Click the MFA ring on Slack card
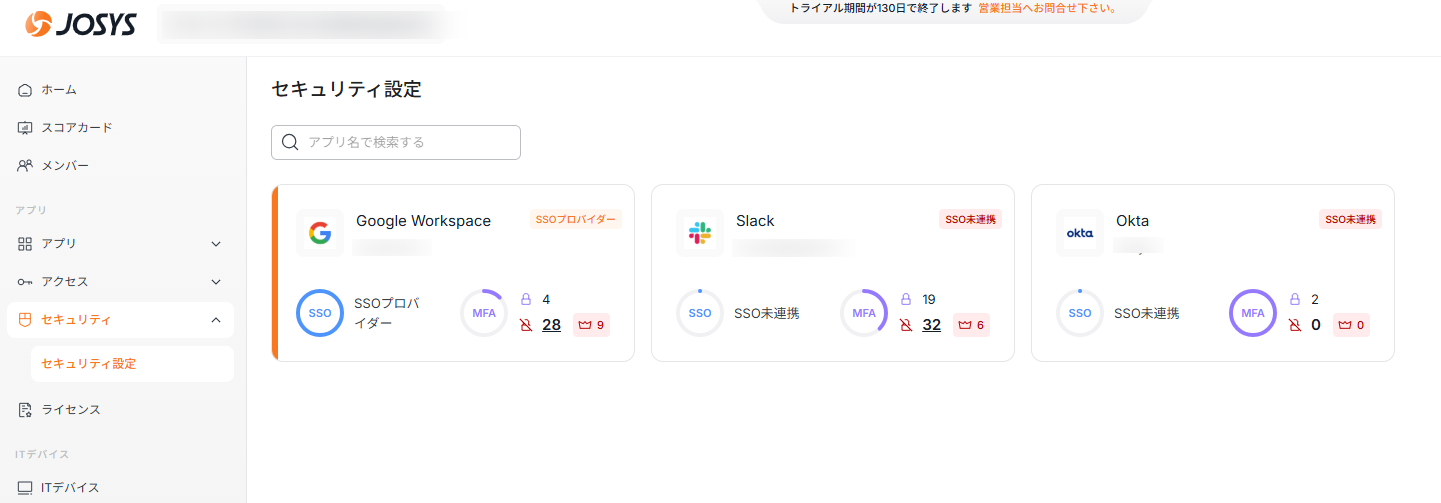This screenshot has width=1441, height=503. 864,313
